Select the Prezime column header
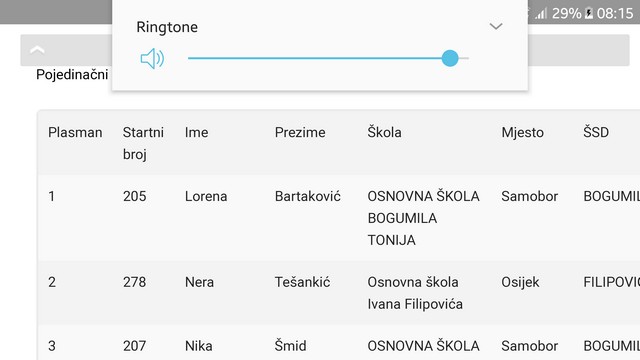 300,132
